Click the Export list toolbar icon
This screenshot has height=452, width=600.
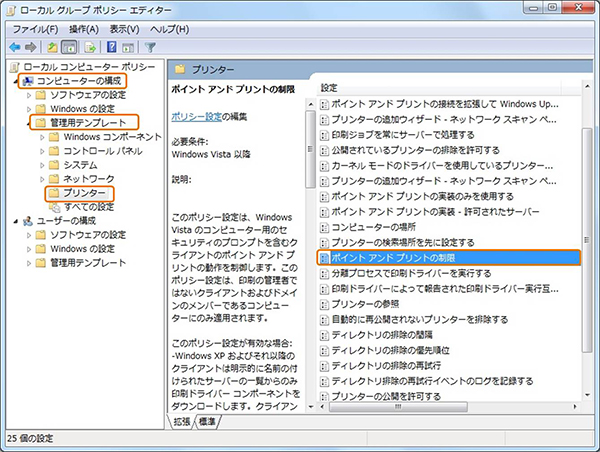pos(93,46)
